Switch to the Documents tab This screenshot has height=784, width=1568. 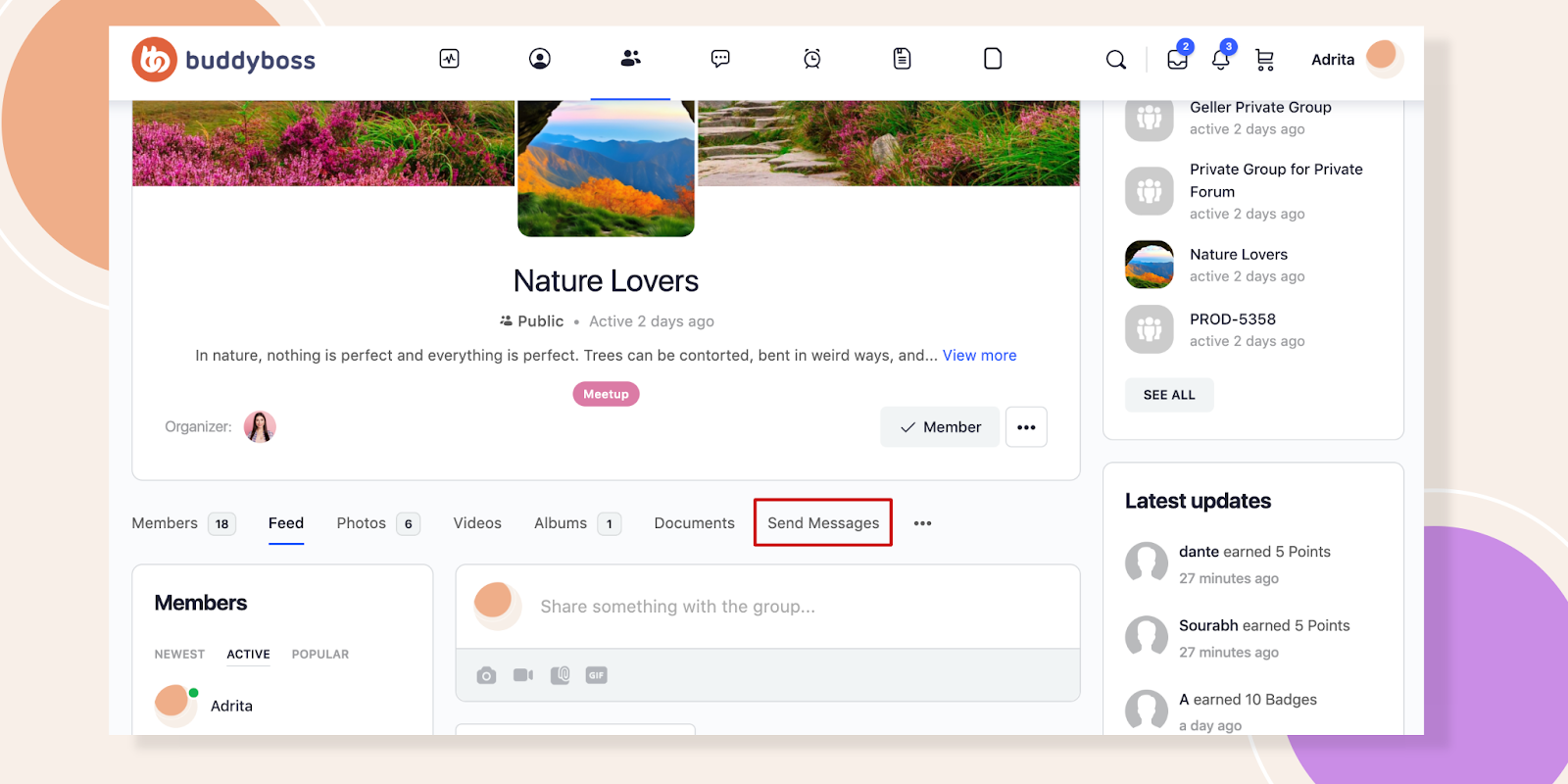694,523
